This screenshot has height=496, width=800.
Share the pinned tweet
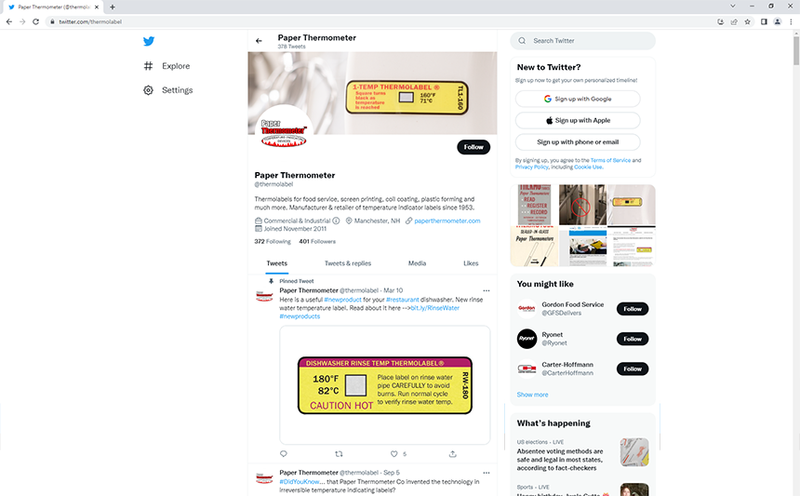coord(453,454)
